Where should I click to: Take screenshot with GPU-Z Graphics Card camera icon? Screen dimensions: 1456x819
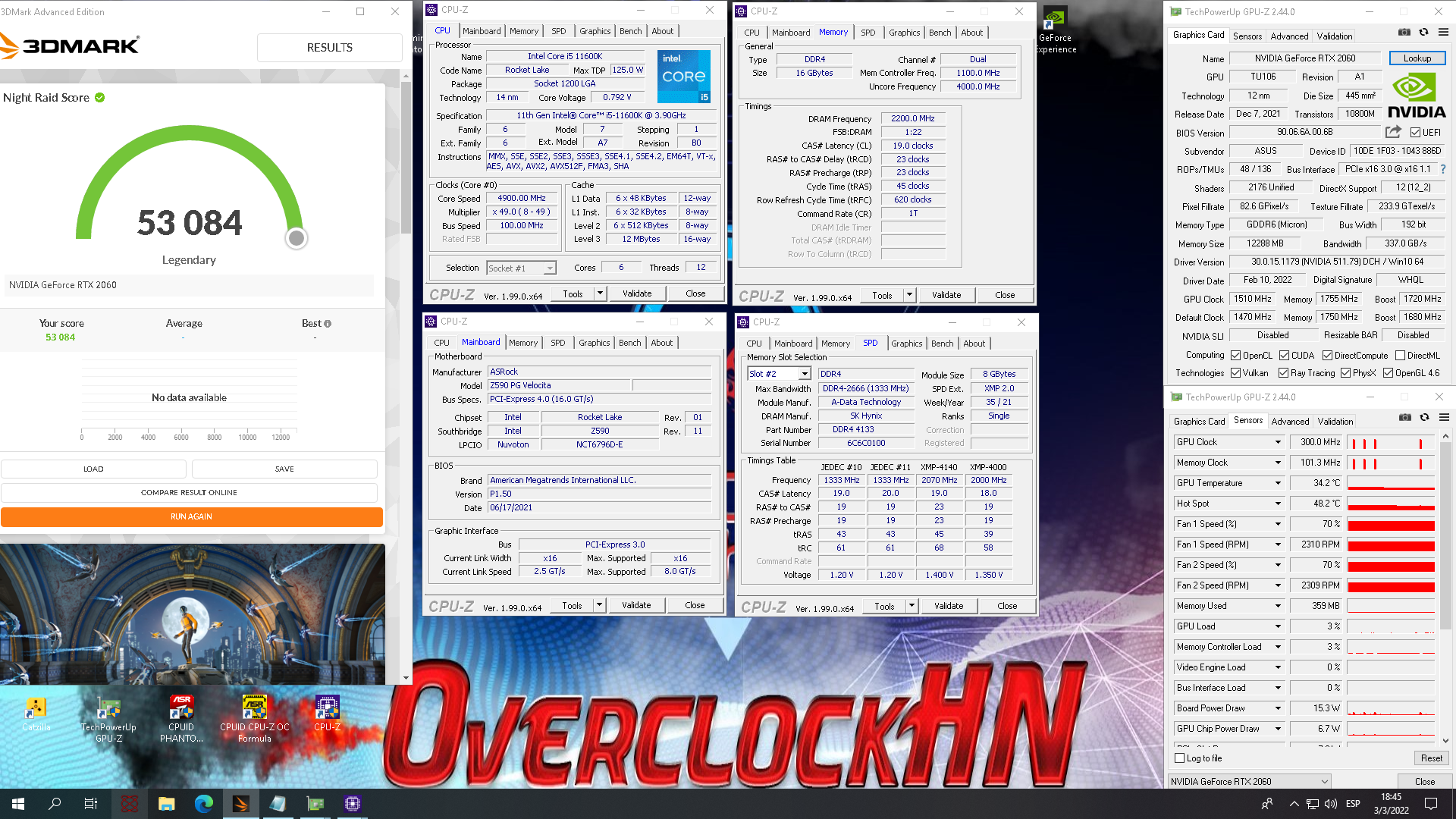tap(1404, 33)
